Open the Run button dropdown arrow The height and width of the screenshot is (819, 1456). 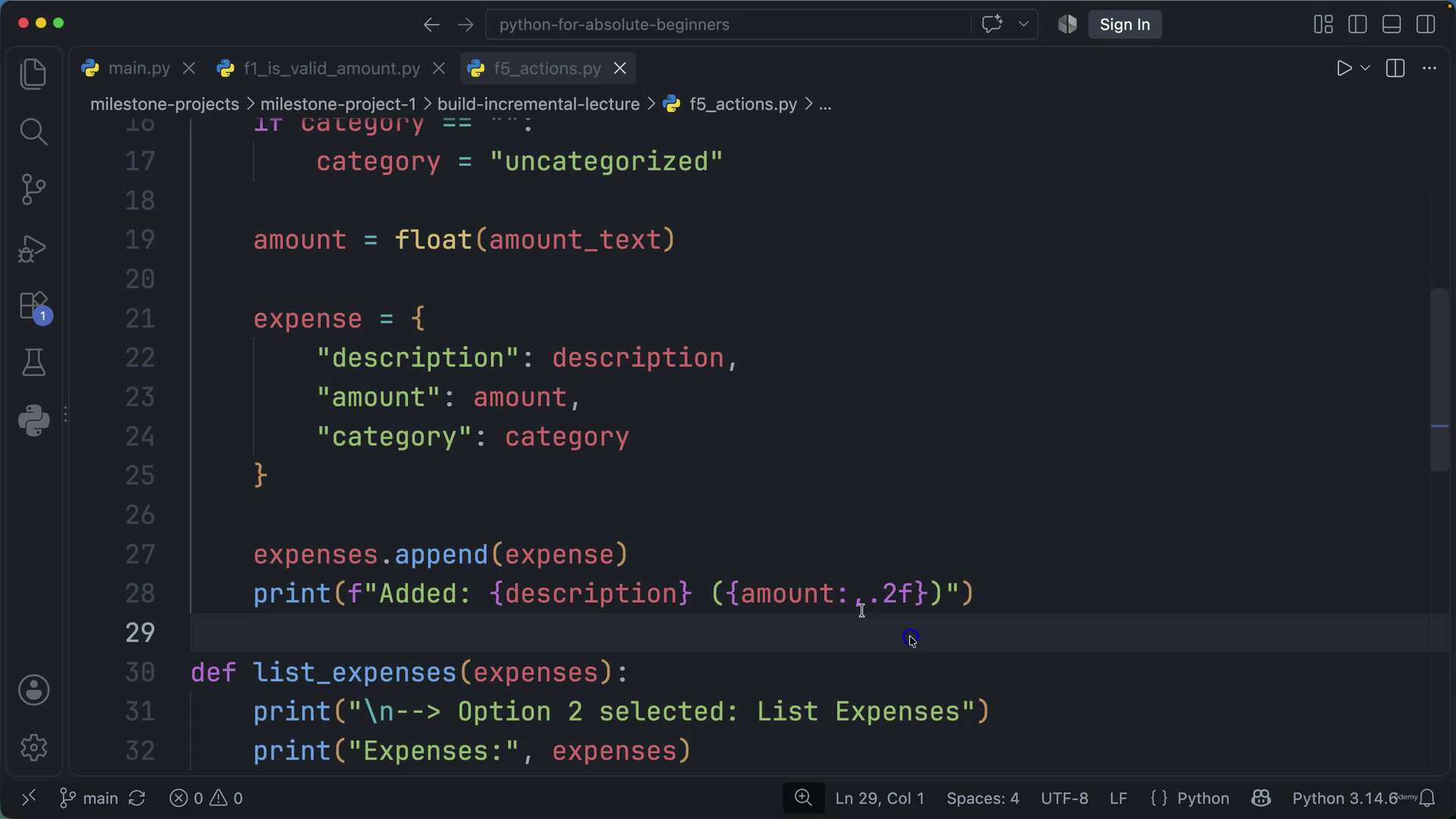tap(1366, 68)
